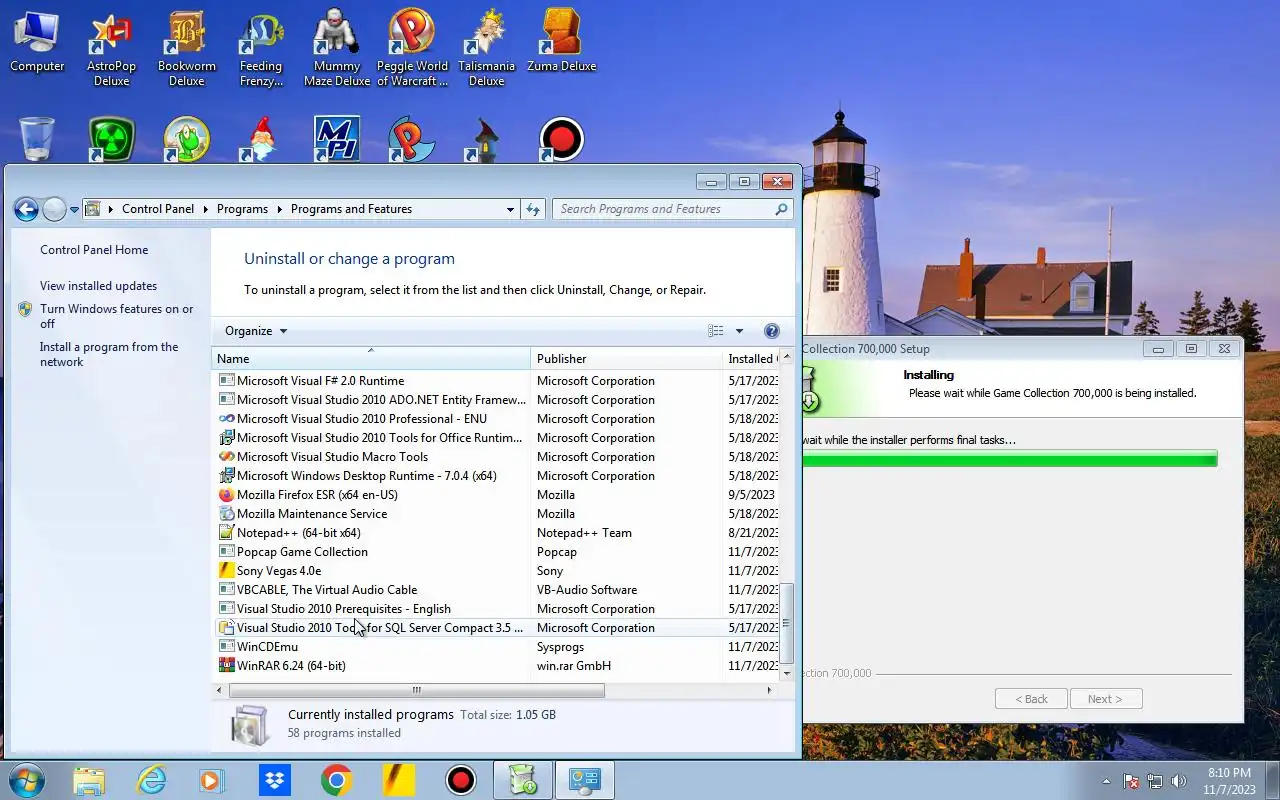Open the change-view options dropdown arrow

pos(740,331)
